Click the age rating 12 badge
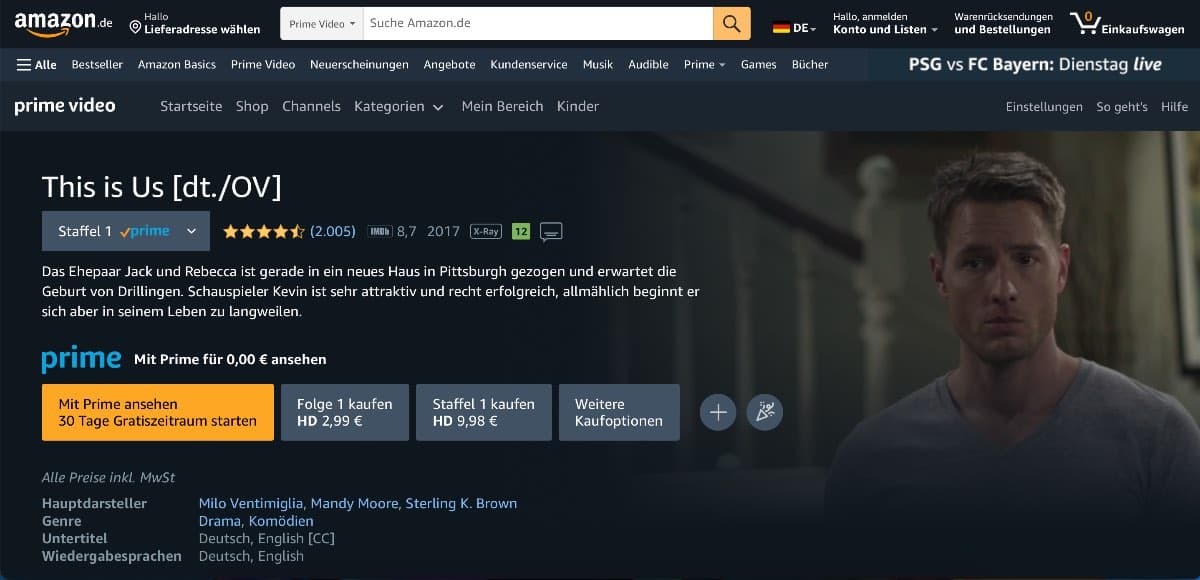 click(x=520, y=231)
